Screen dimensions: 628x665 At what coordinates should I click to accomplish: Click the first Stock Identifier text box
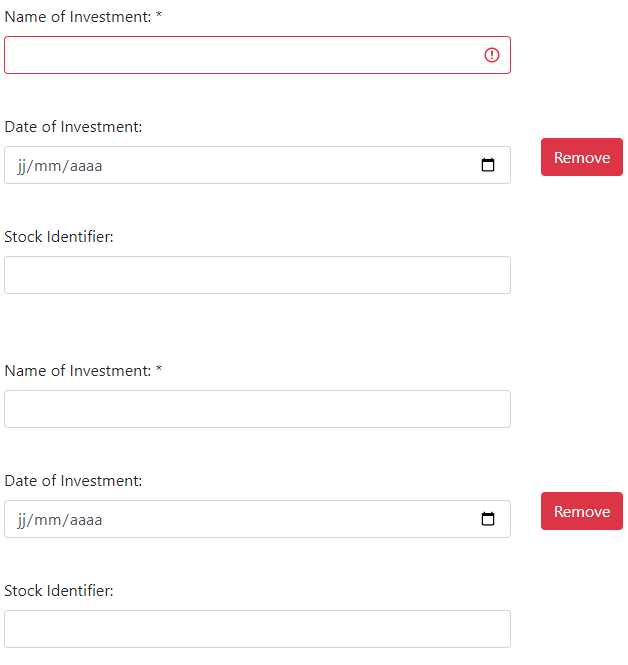pyautogui.click(x=257, y=275)
